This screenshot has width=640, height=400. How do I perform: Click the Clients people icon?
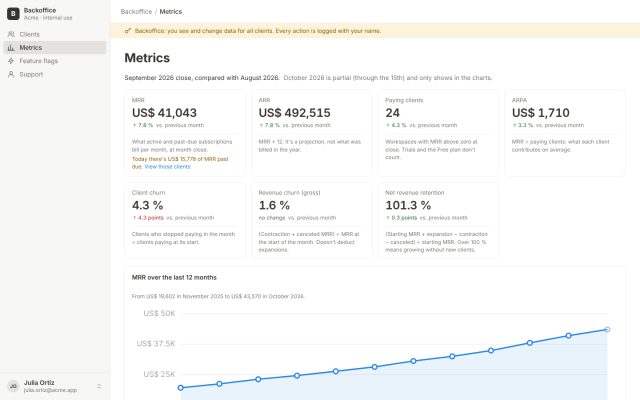pos(11,34)
